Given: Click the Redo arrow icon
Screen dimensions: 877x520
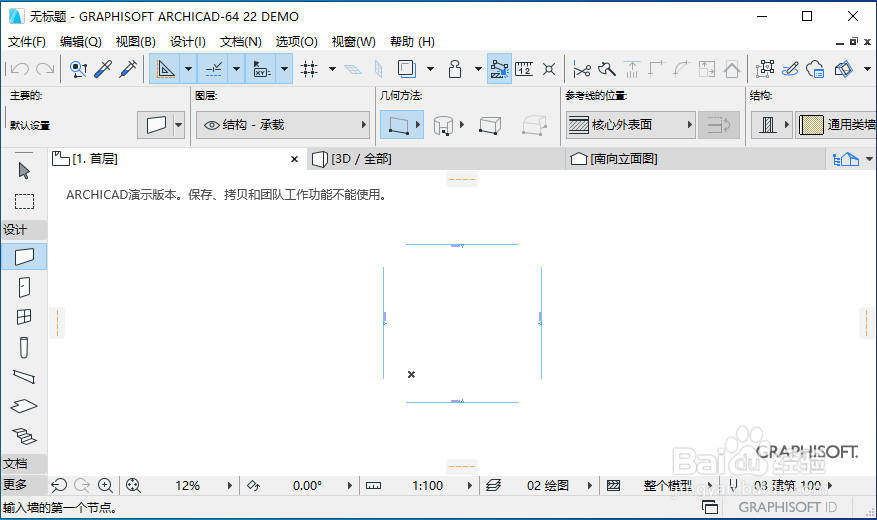Looking at the screenshot, I should pos(45,69).
